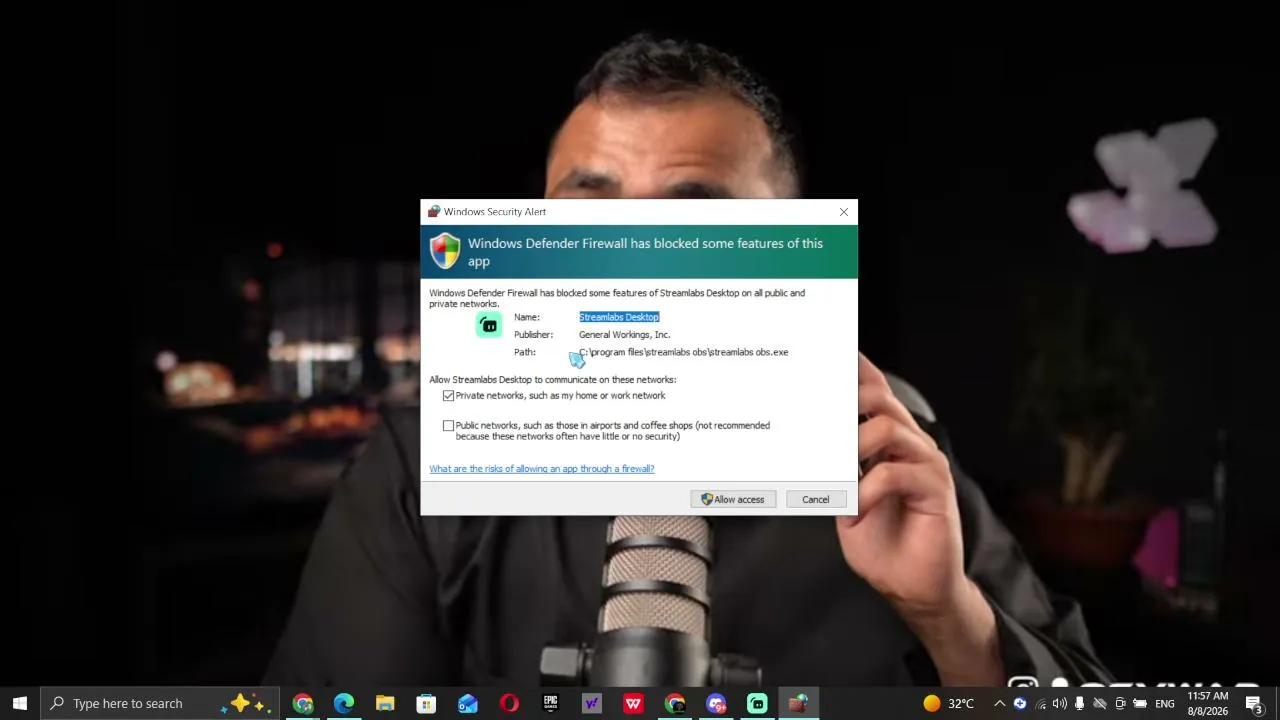Open the Wi-Fi network flyout
The height and width of the screenshot is (720, 1280).
[1040, 703]
